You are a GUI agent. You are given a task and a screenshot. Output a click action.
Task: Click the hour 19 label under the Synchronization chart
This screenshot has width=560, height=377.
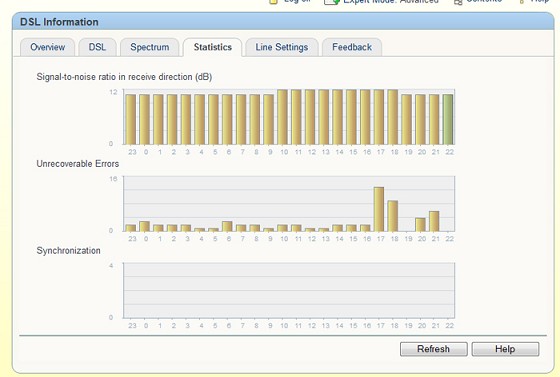(x=408, y=326)
